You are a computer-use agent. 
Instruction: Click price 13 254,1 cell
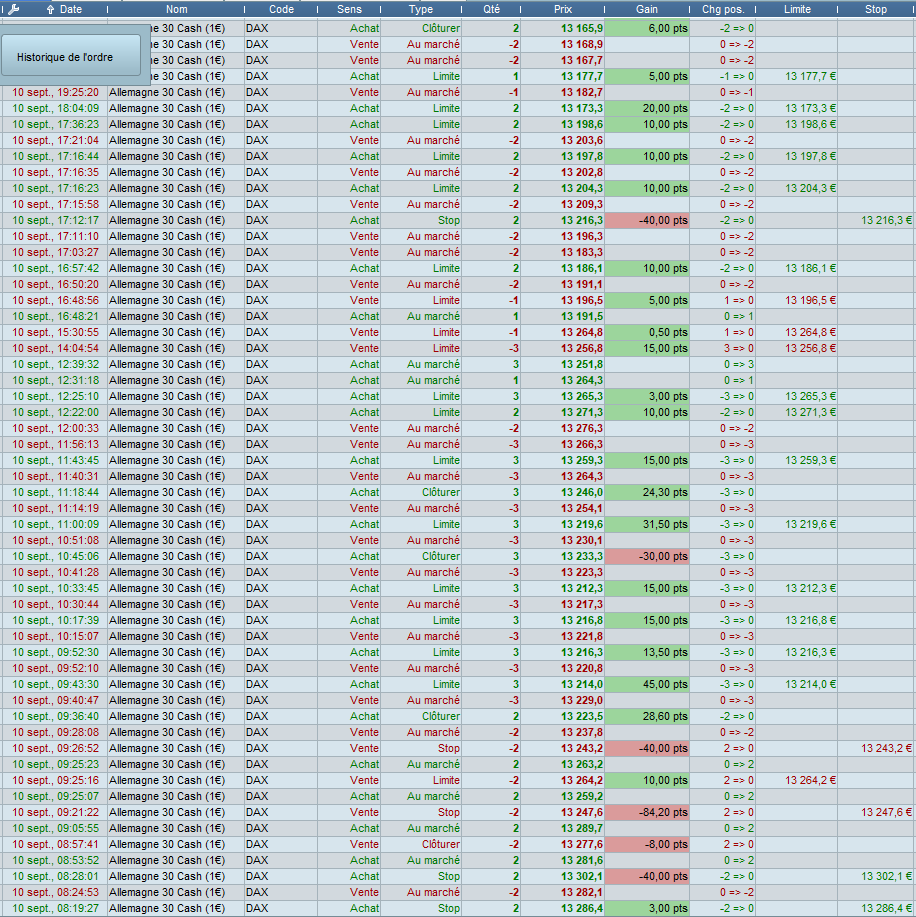point(581,508)
